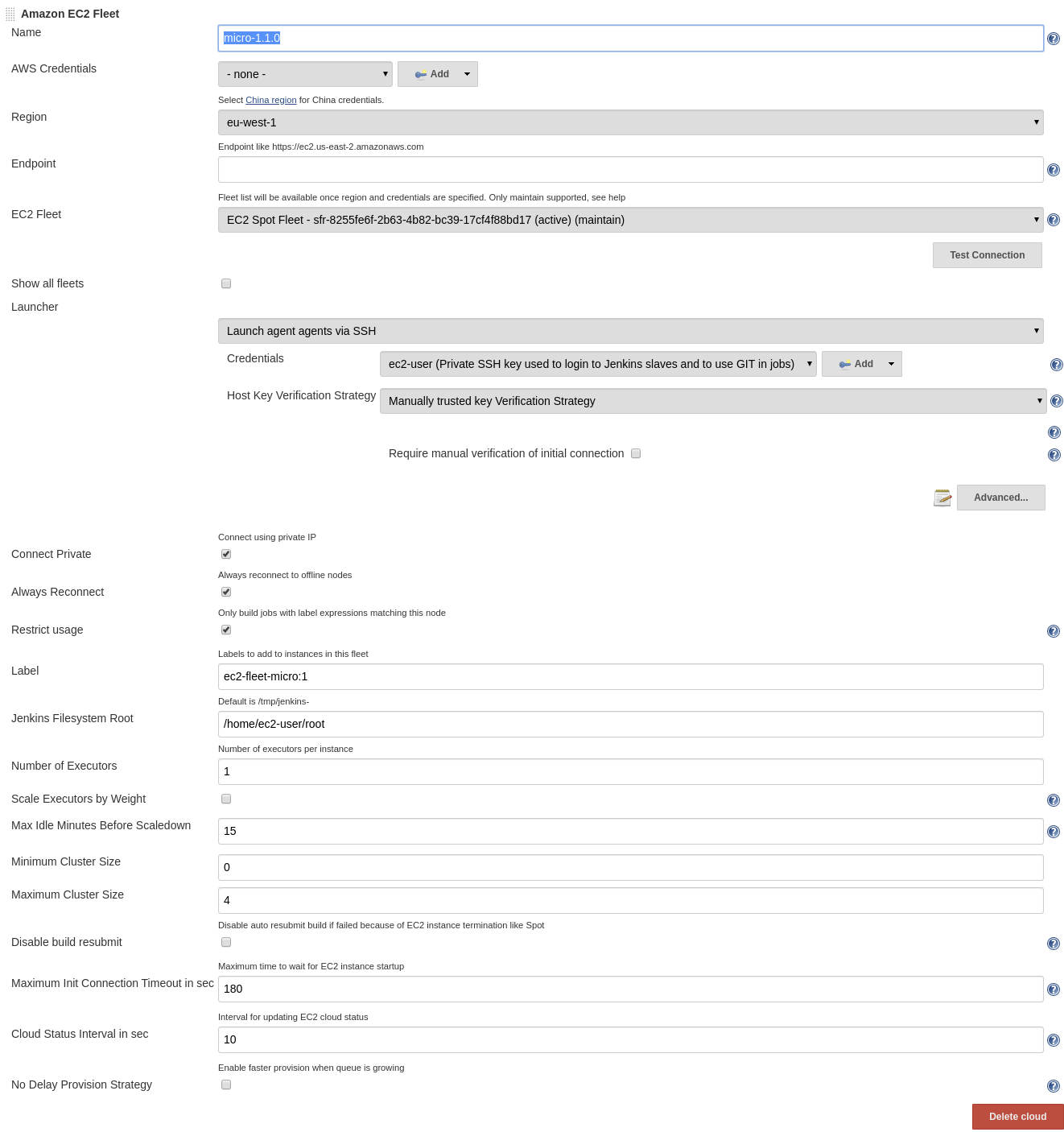Grab the drag handle next to Amazon EC2 Fleet

[10, 14]
